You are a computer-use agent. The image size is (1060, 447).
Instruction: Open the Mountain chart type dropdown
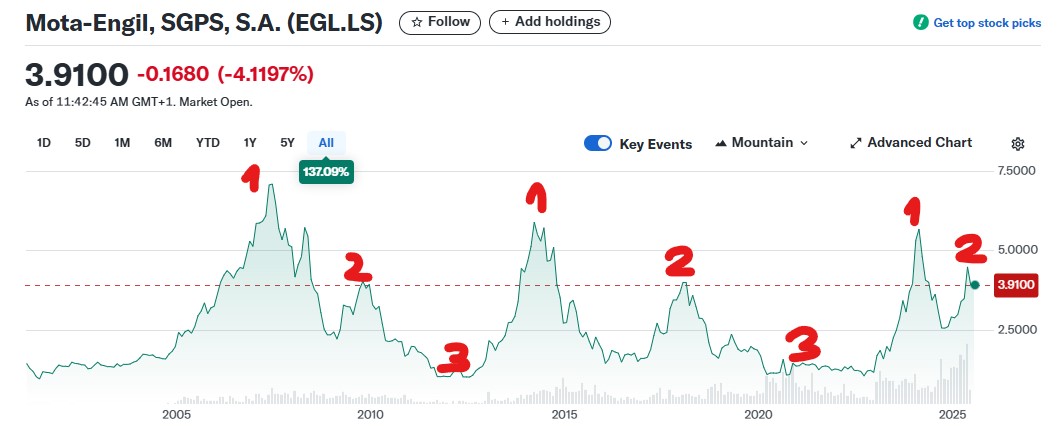tap(761, 143)
